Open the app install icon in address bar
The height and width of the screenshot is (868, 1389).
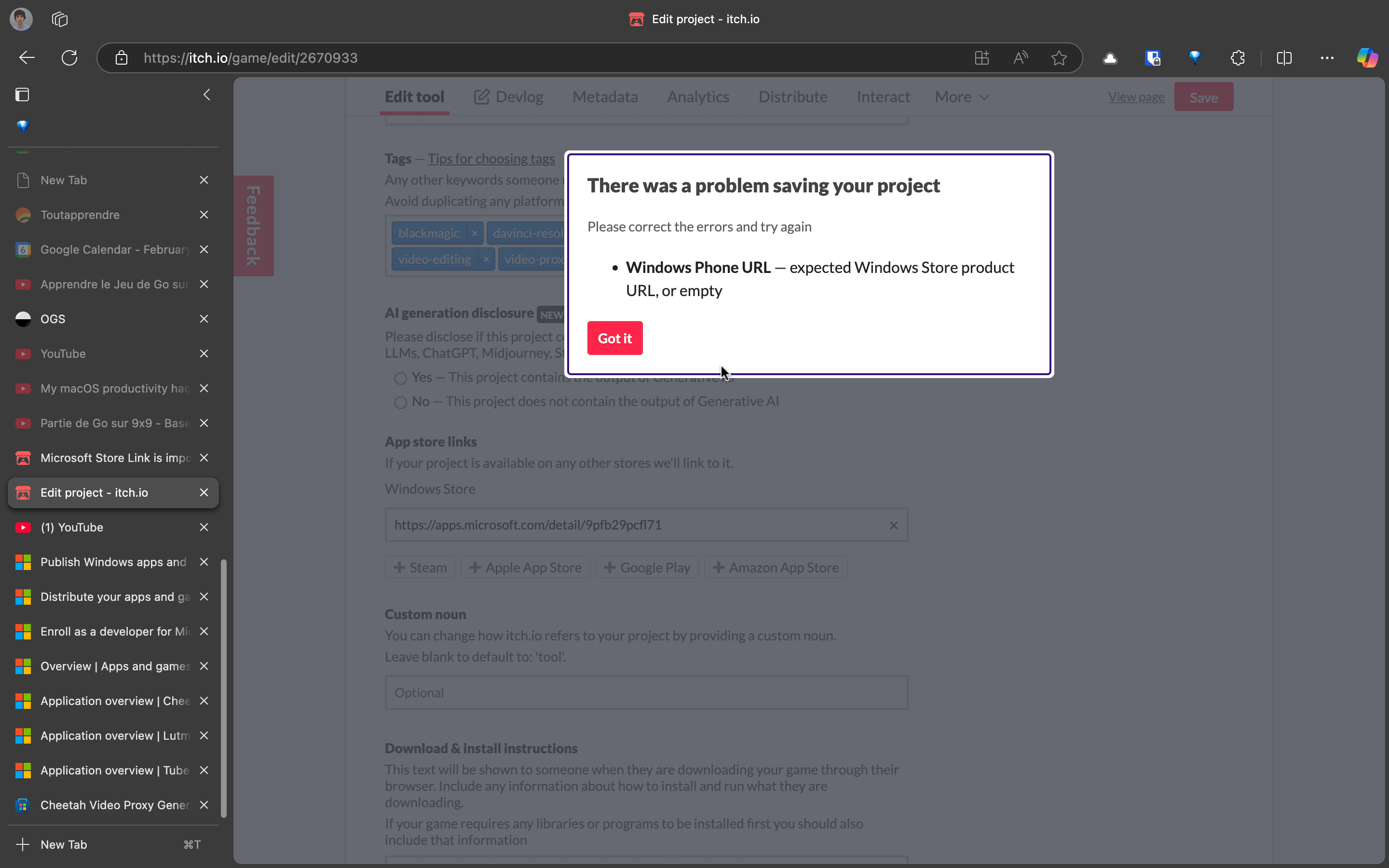982,58
